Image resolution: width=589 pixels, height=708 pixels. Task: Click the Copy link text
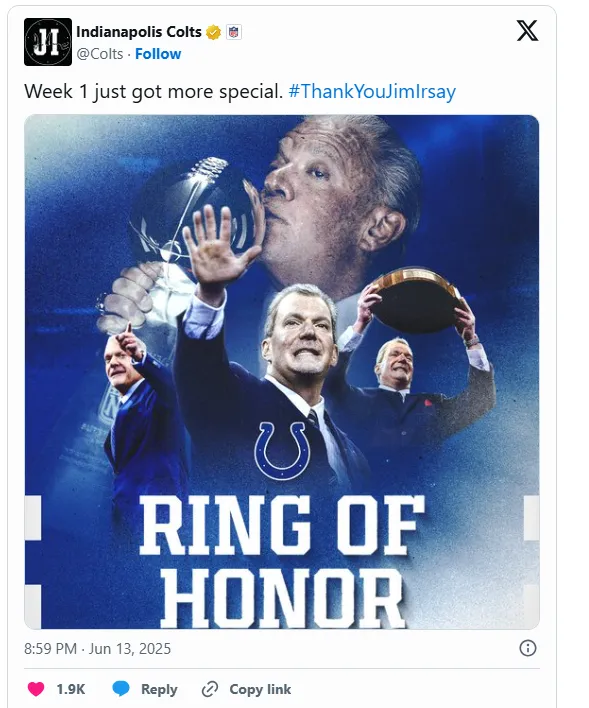coord(260,689)
